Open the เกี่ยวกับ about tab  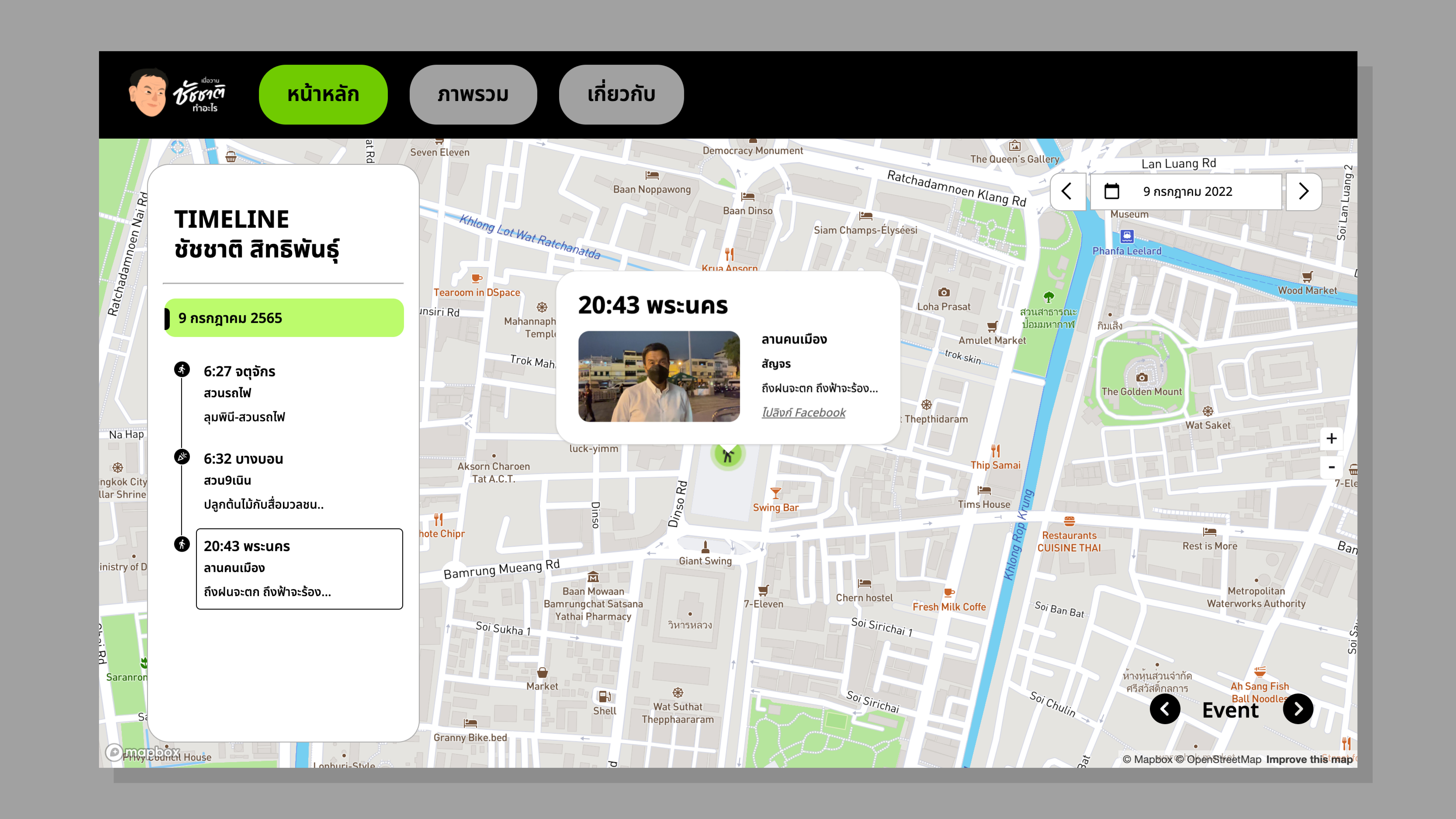[621, 94]
